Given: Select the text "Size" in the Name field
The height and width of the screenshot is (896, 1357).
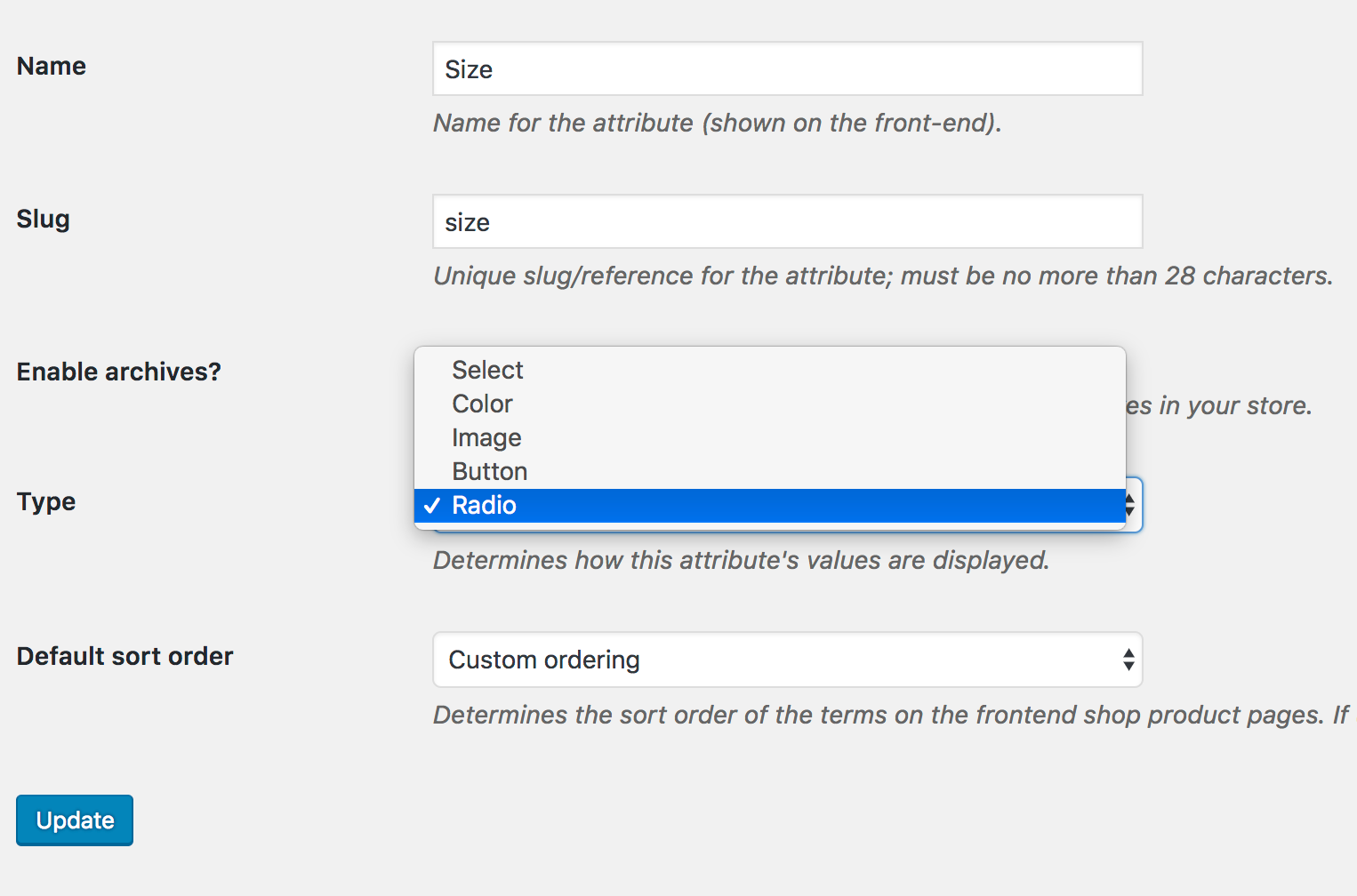Looking at the screenshot, I should tap(467, 69).
